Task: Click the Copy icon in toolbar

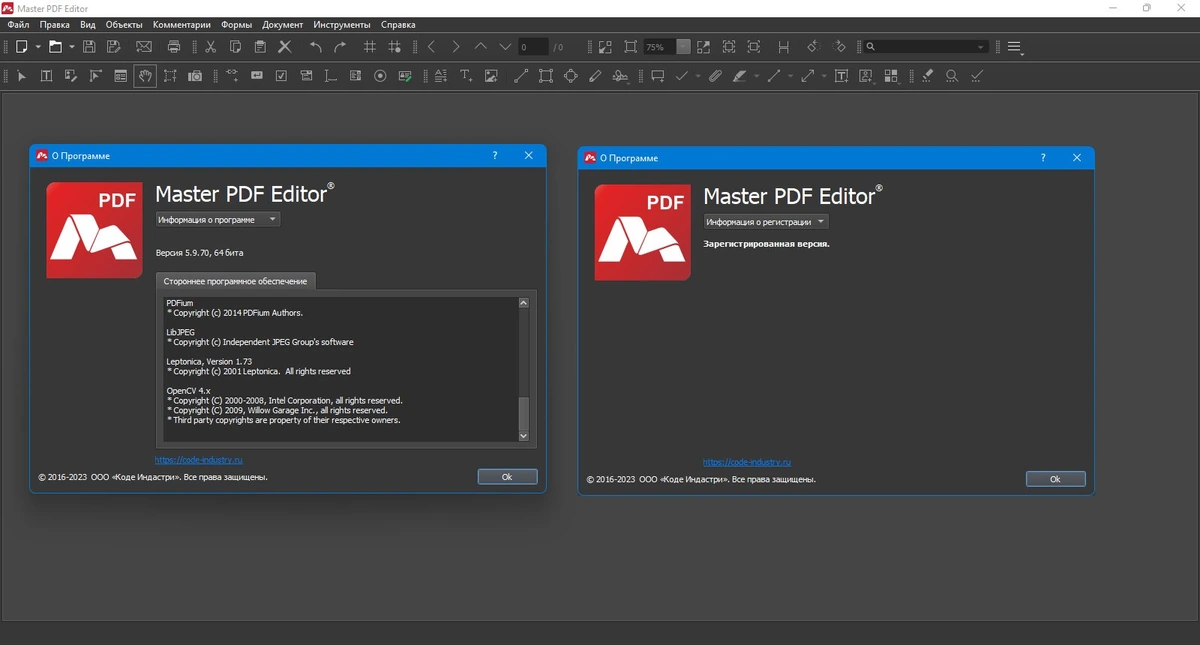Action: pyautogui.click(x=235, y=46)
